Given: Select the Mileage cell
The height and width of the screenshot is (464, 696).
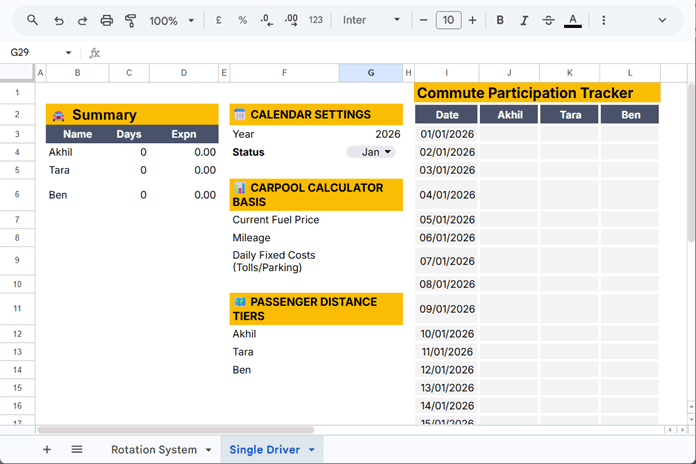Looking at the screenshot, I should tap(284, 238).
